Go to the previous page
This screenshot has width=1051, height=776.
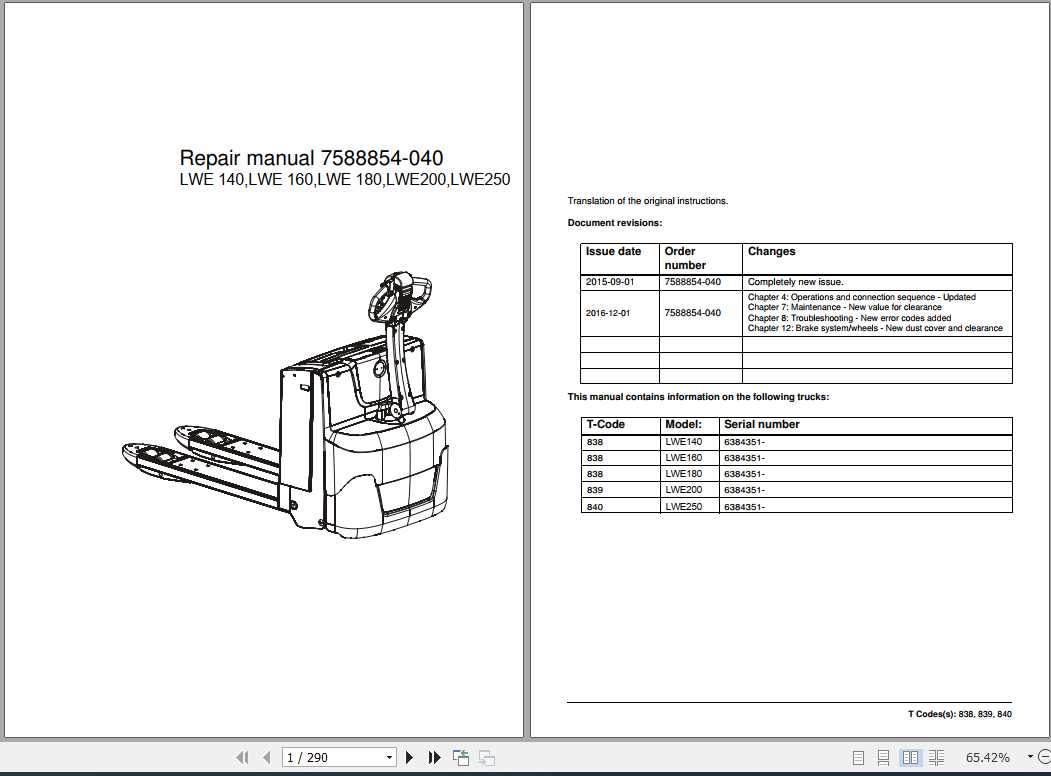click(265, 757)
